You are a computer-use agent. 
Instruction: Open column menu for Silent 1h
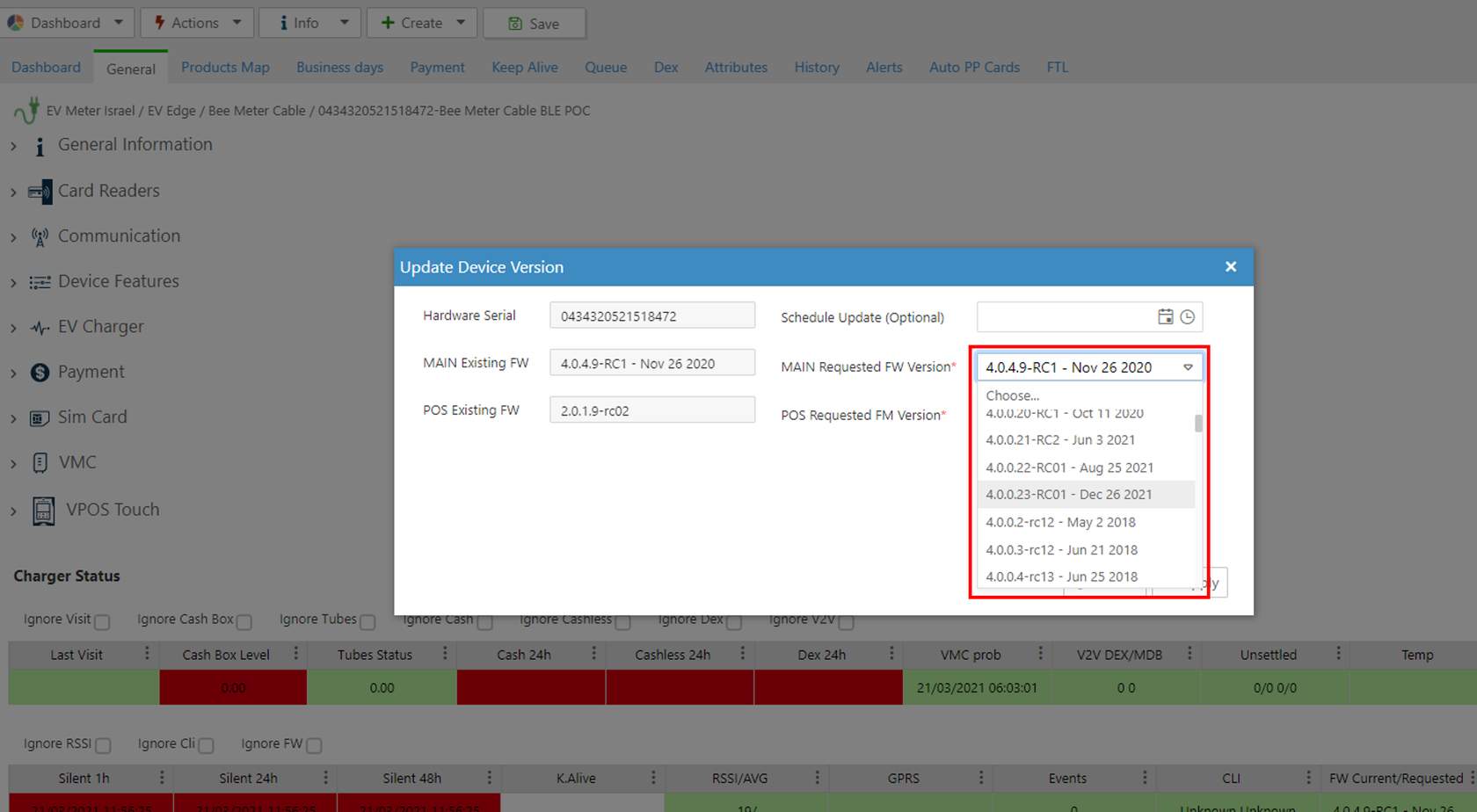(162, 778)
